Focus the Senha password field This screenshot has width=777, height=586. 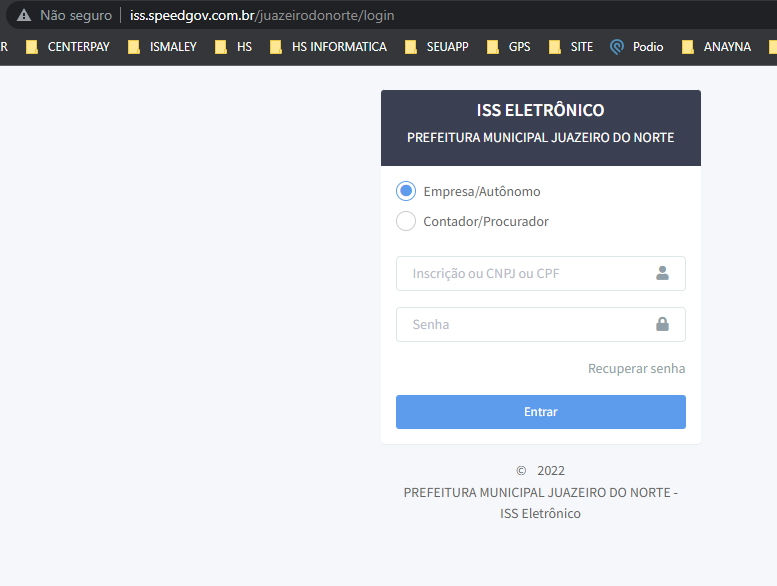pyautogui.click(x=541, y=324)
